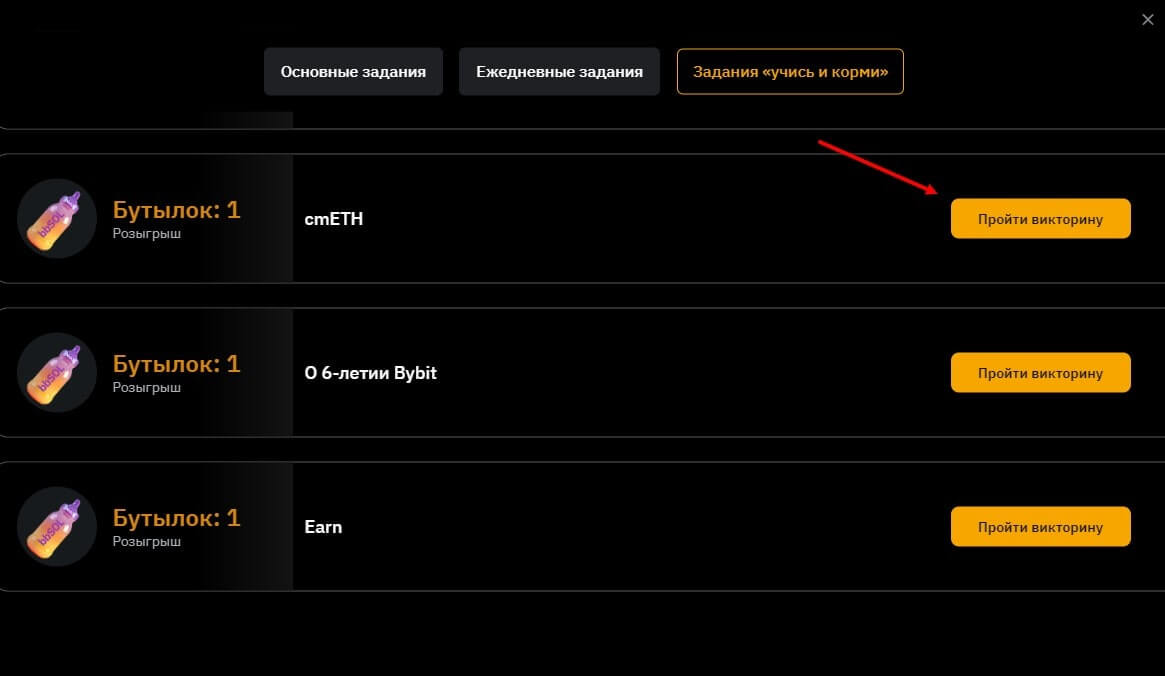Viewport: 1165px width, 676px height.
Task: Open the «Ежедневные задания» tab
Action: click(559, 72)
